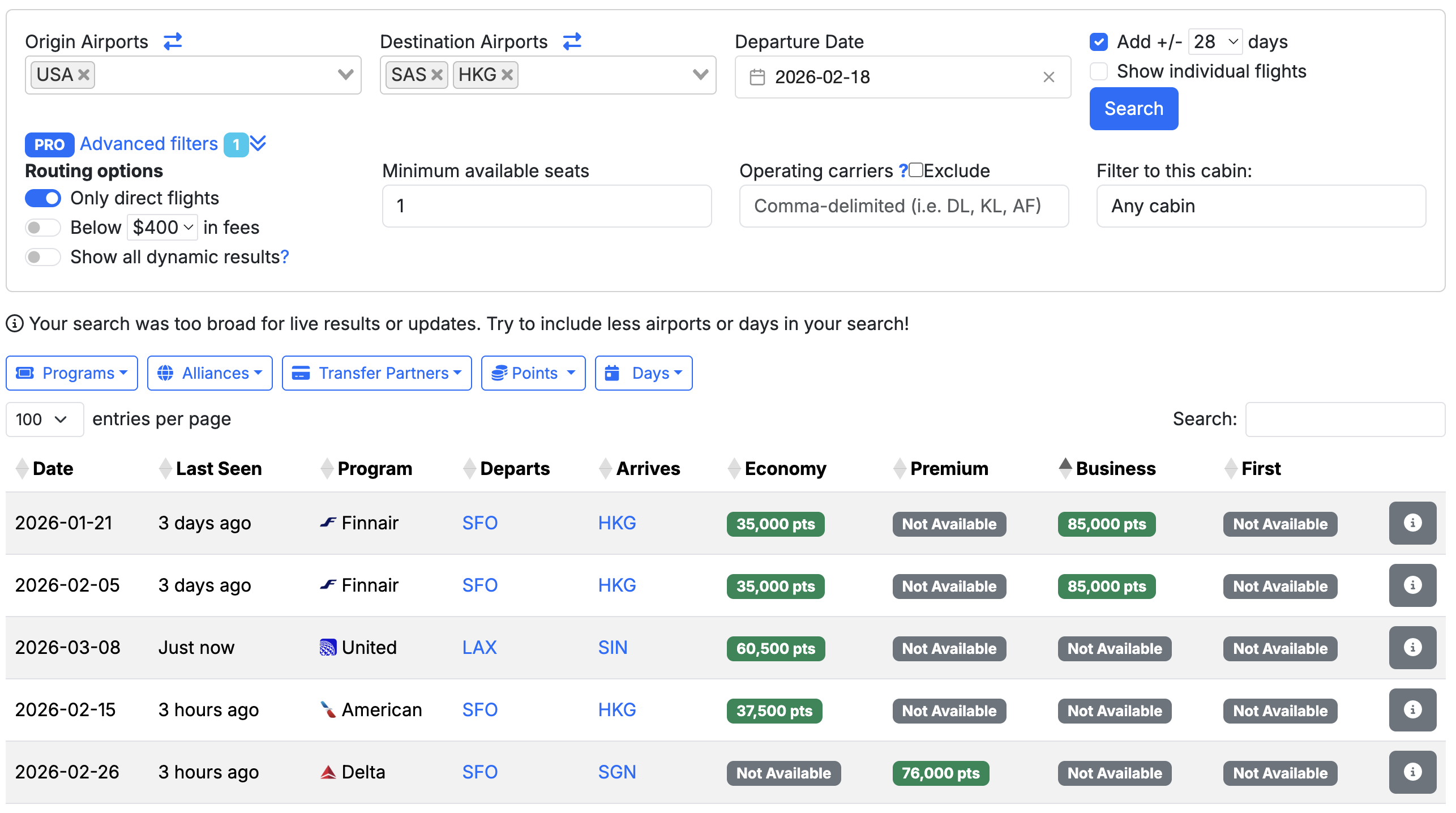Clear the departure date with the X
The height and width of the screenshot is (813, 1456).
1049,77
